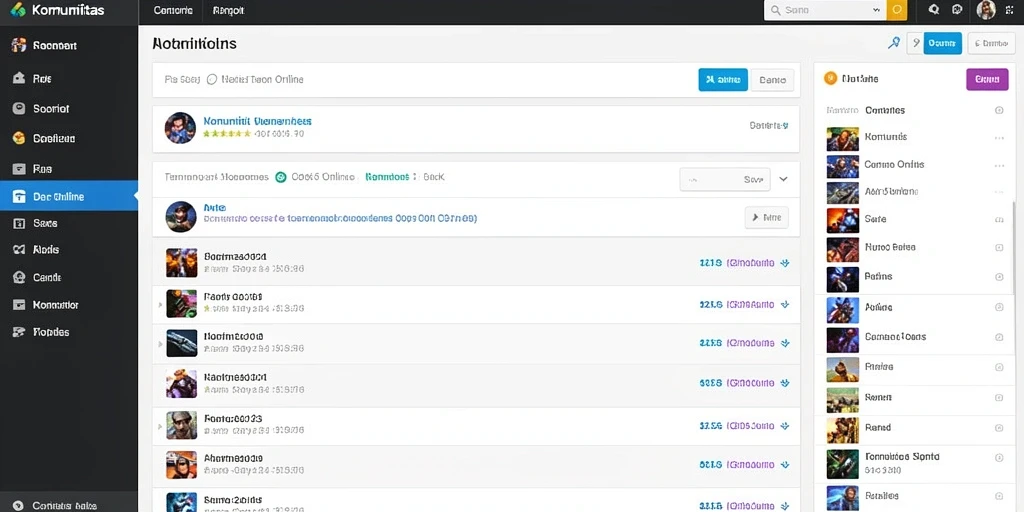Click the badge icon beside the chat icon
Viewport: 1024px width, 512px height.
(x=957, y=10)
